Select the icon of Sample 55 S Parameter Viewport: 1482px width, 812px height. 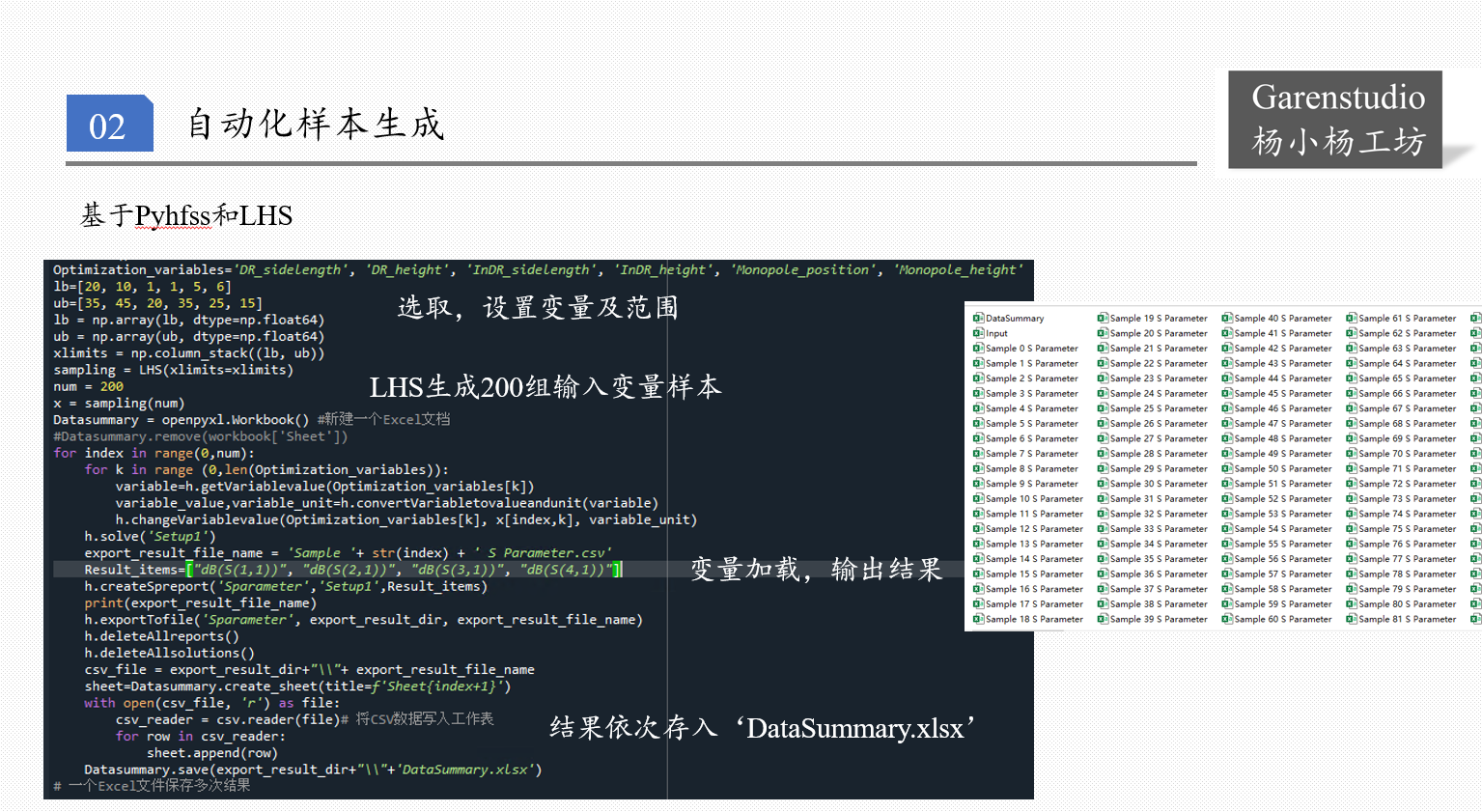(x=1227, y=544)
